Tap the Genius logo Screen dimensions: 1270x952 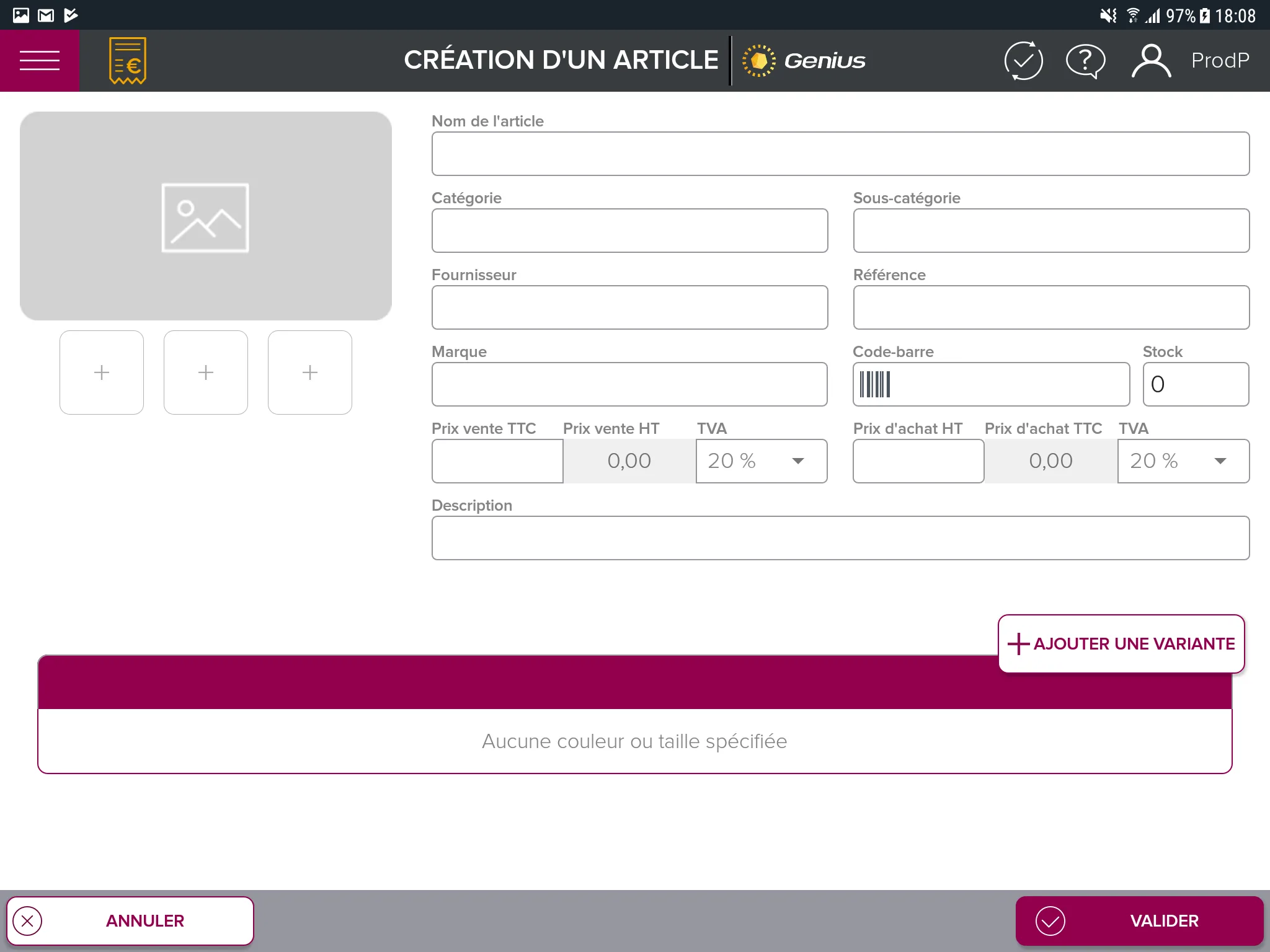(804, 61)
